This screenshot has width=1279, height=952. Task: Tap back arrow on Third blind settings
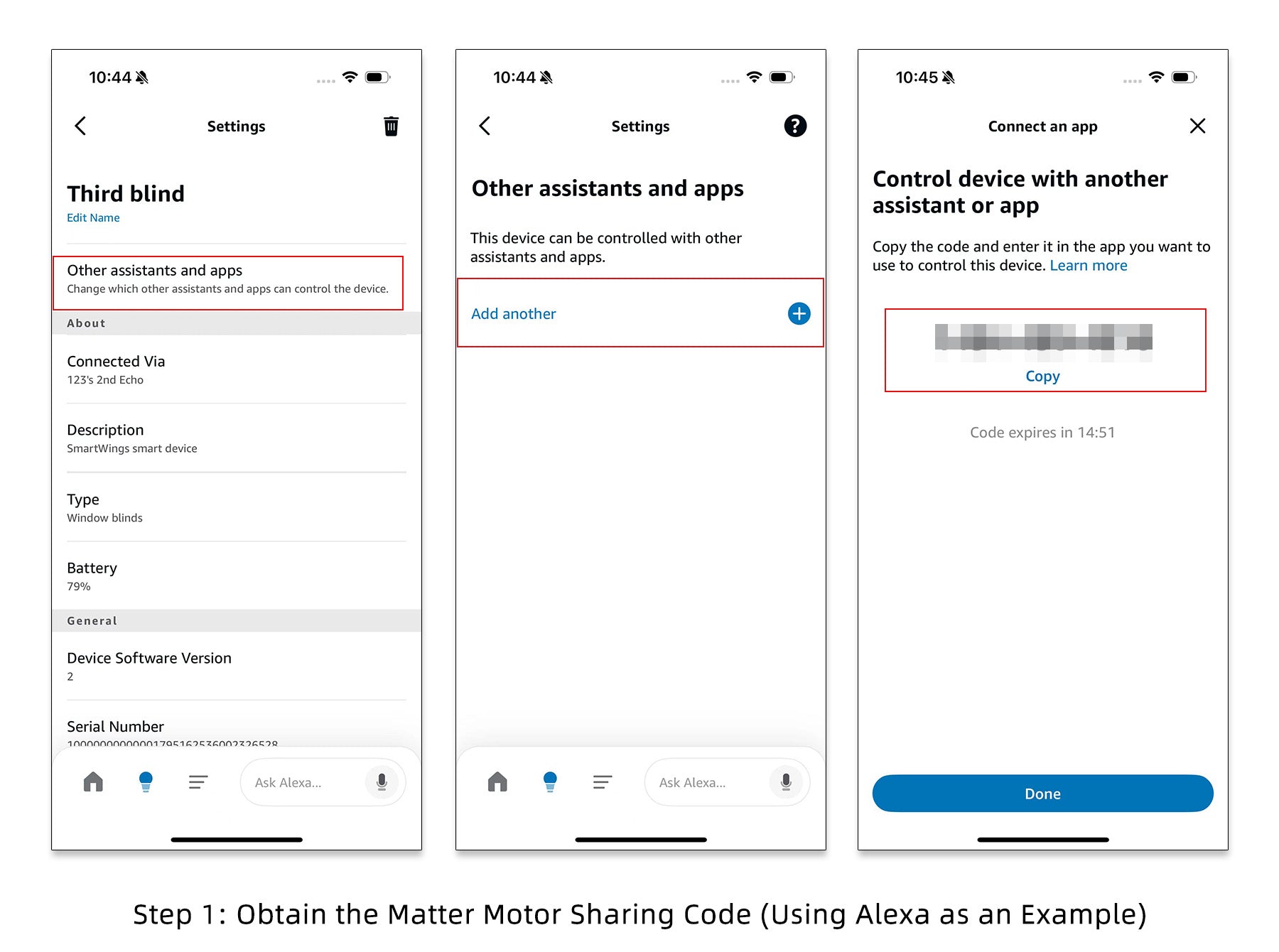point(80,126)
